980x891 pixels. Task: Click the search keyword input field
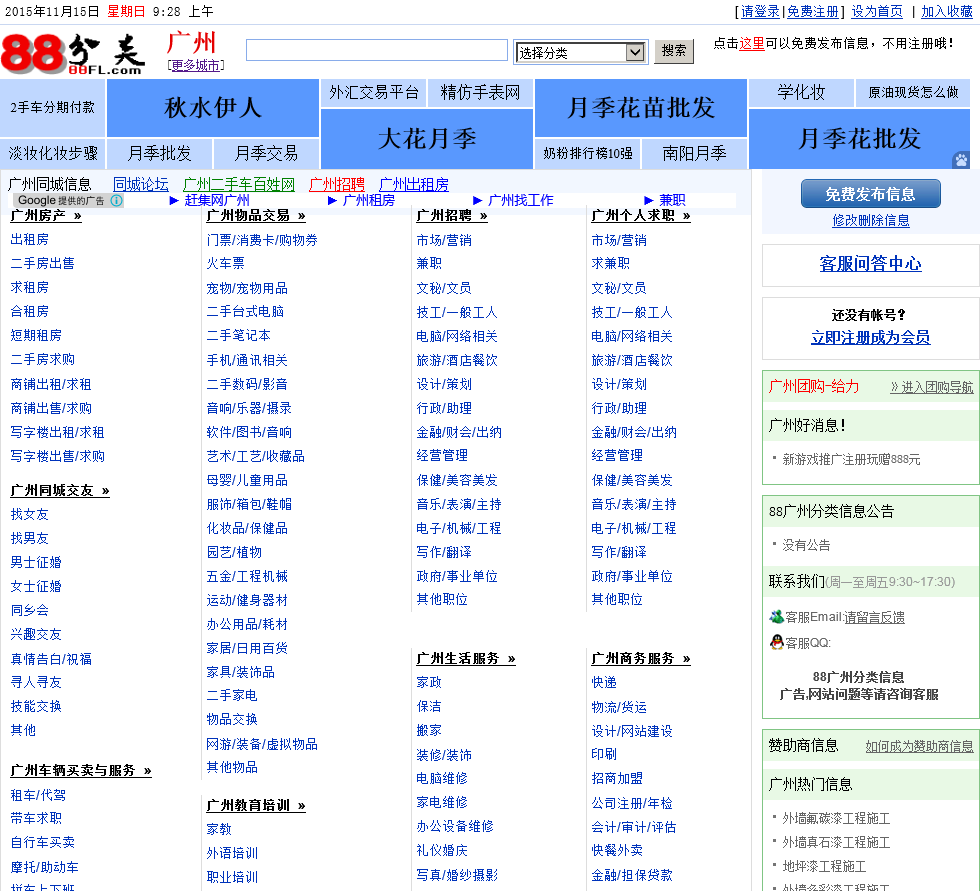376,50
